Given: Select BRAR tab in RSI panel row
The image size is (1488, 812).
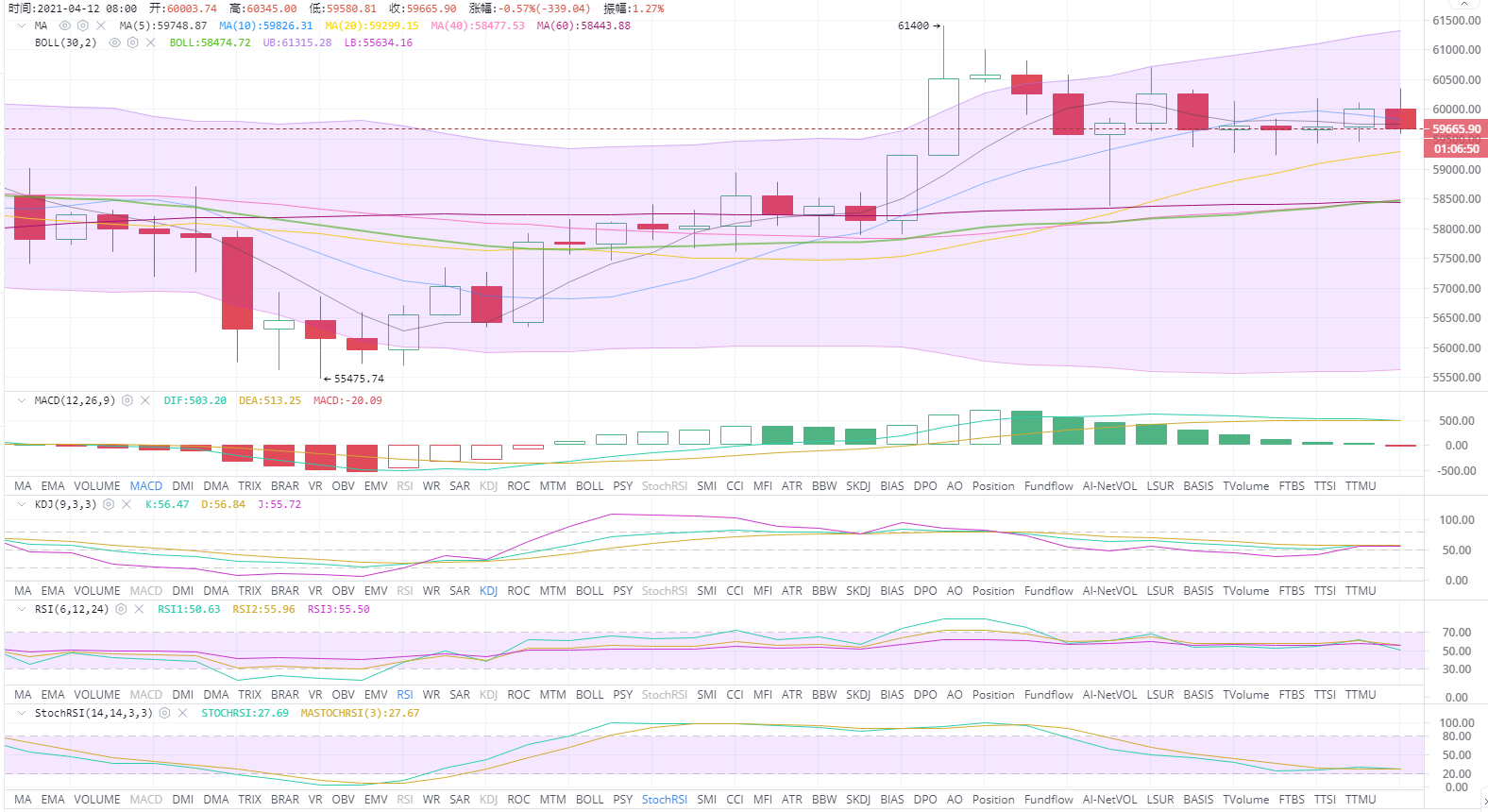Looking at the screenshot, I should tap(285, 695).
